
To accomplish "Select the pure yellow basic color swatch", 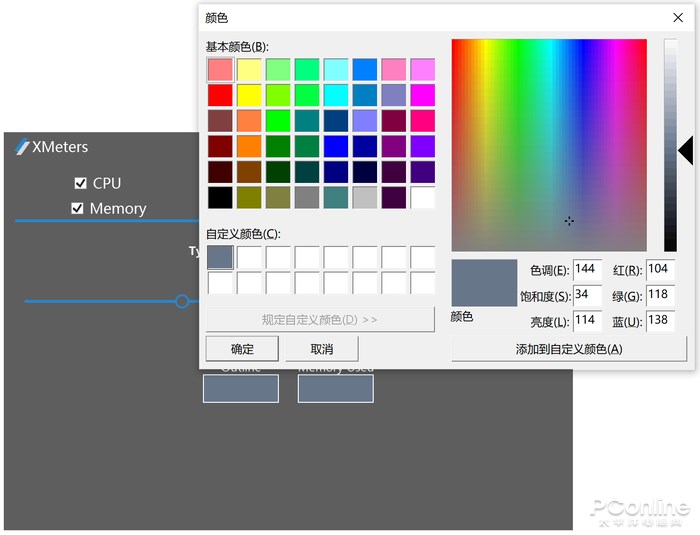I will coord(249,95).
